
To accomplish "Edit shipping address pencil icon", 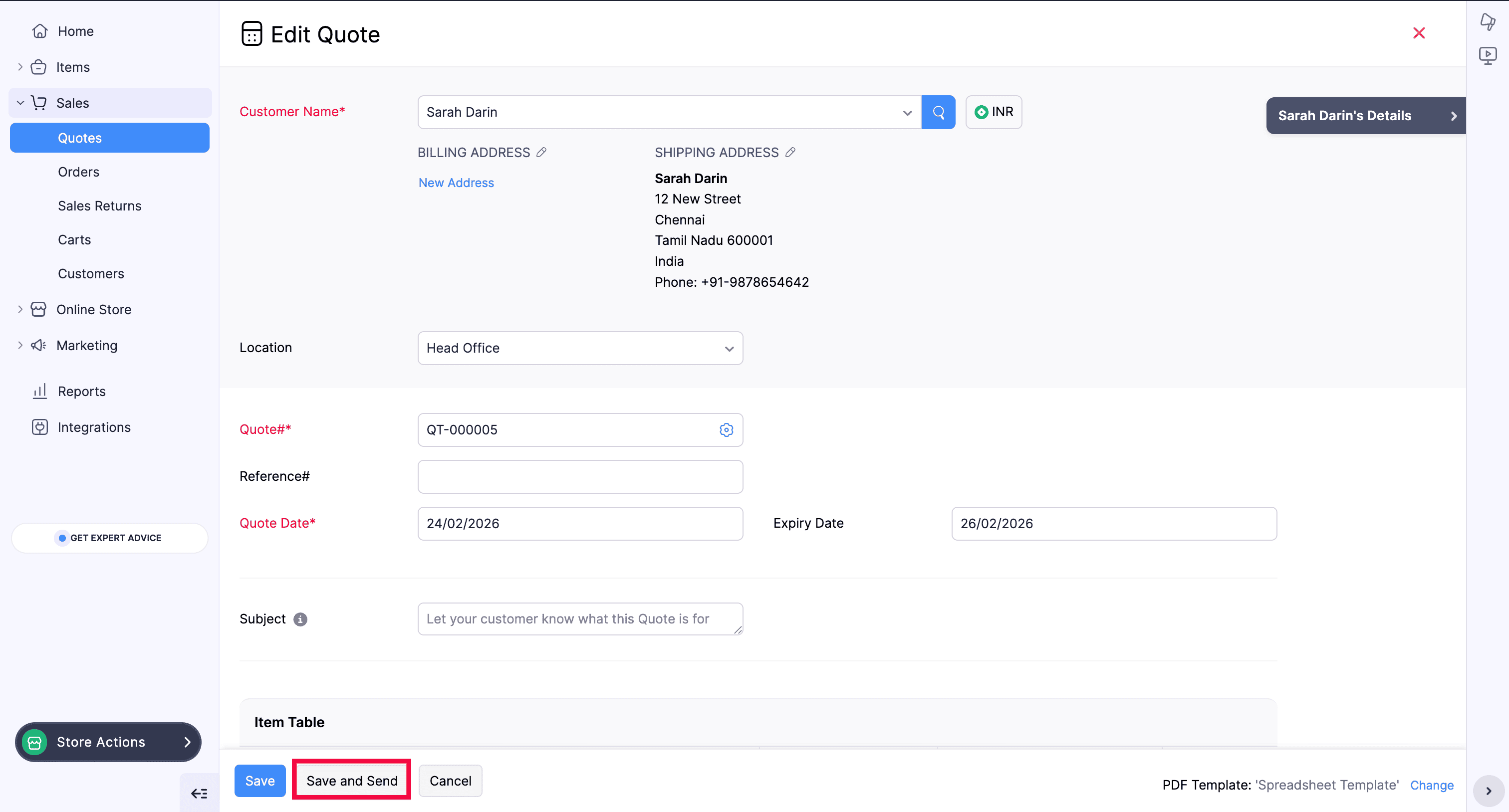I will click(790, 152).
